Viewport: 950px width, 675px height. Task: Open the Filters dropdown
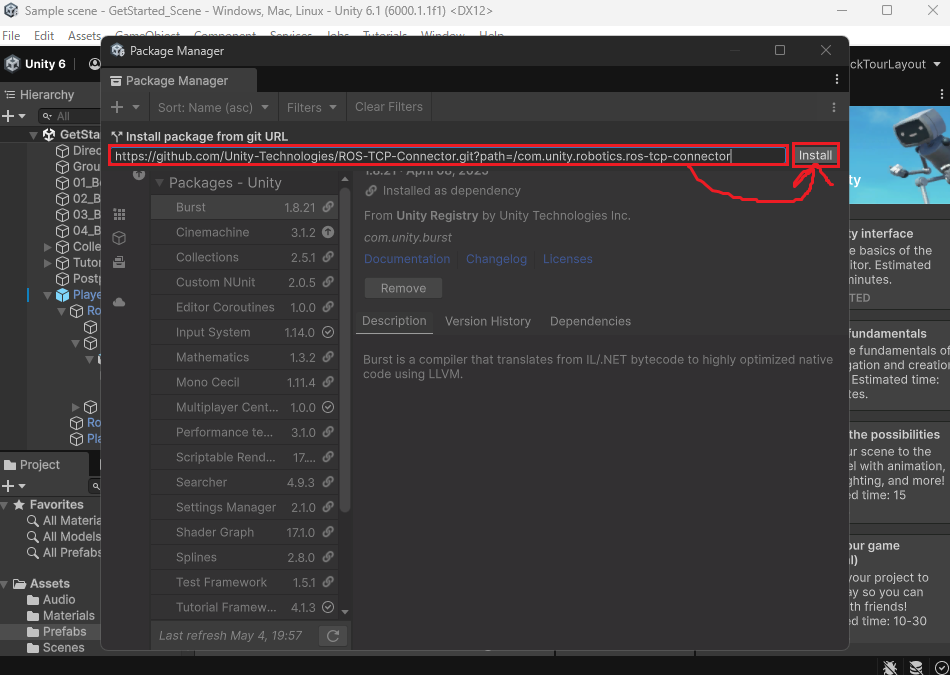click(311, 107)
